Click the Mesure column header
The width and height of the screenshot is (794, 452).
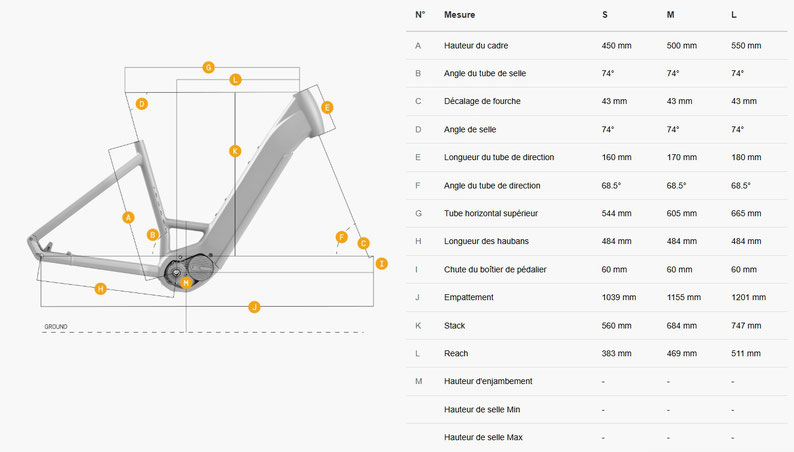(459, 15)
